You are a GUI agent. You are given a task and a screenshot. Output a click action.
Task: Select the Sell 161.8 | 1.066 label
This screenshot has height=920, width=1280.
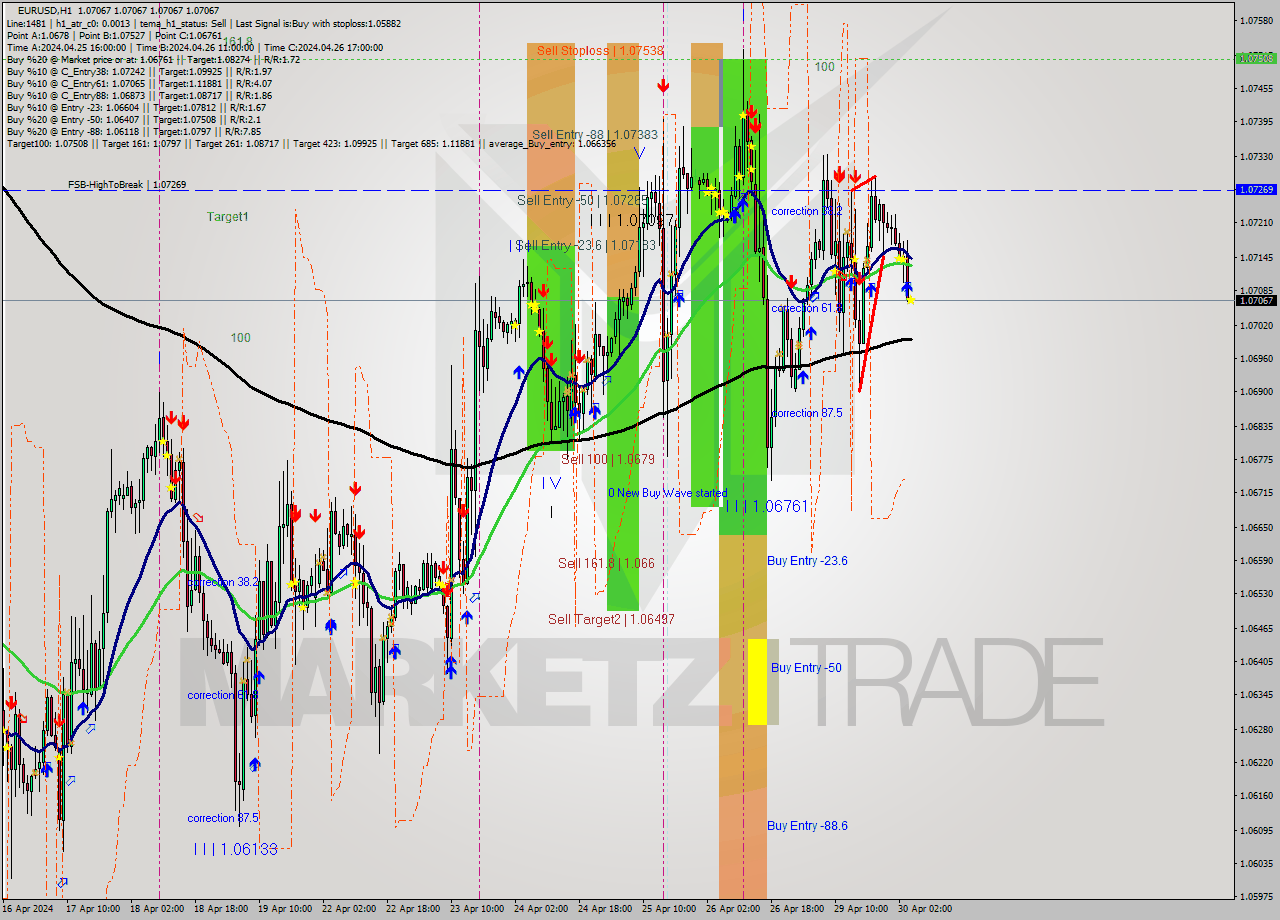pyautogui.click(x=606, y=563)
